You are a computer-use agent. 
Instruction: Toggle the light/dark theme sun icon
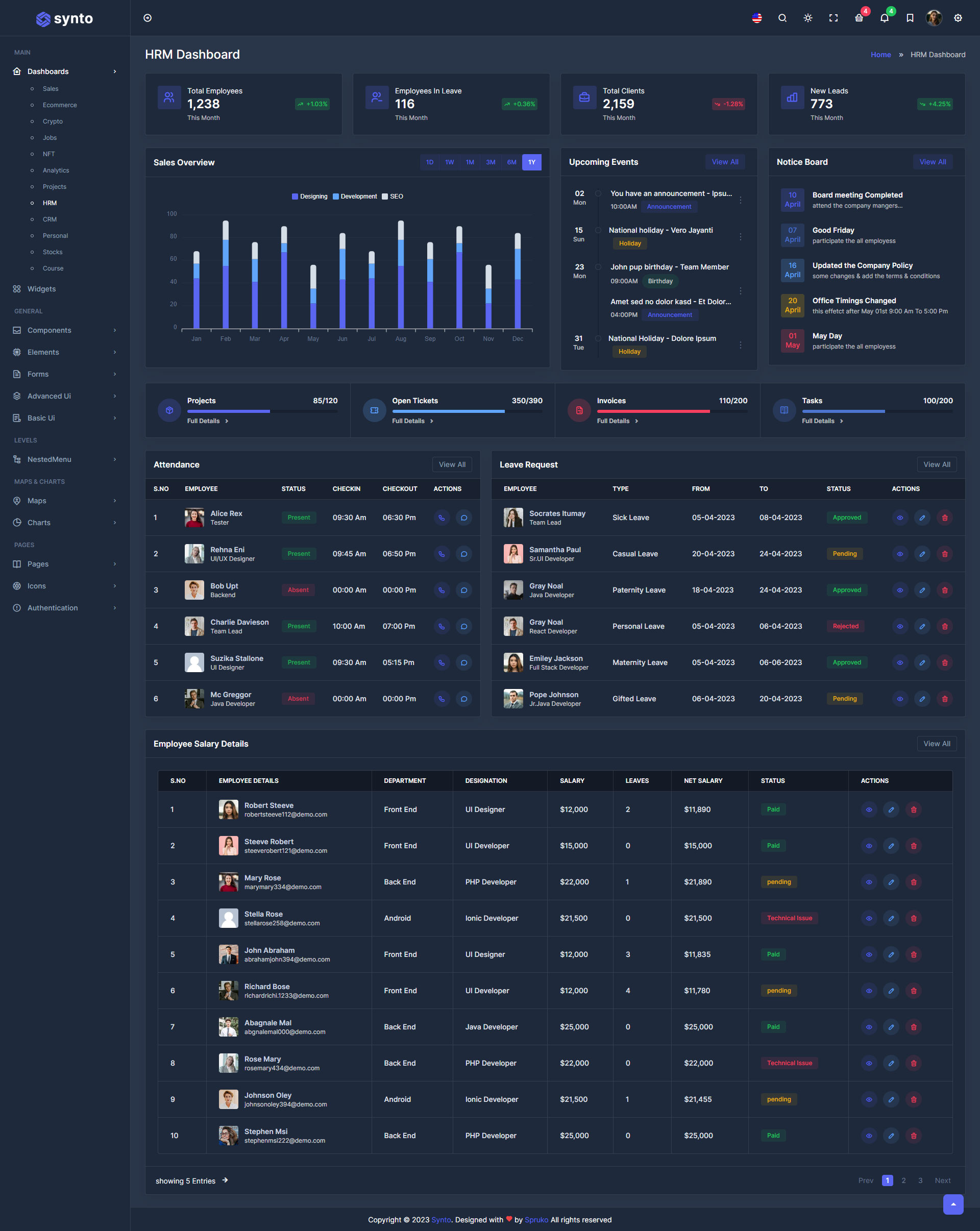[x=807, y=18]
